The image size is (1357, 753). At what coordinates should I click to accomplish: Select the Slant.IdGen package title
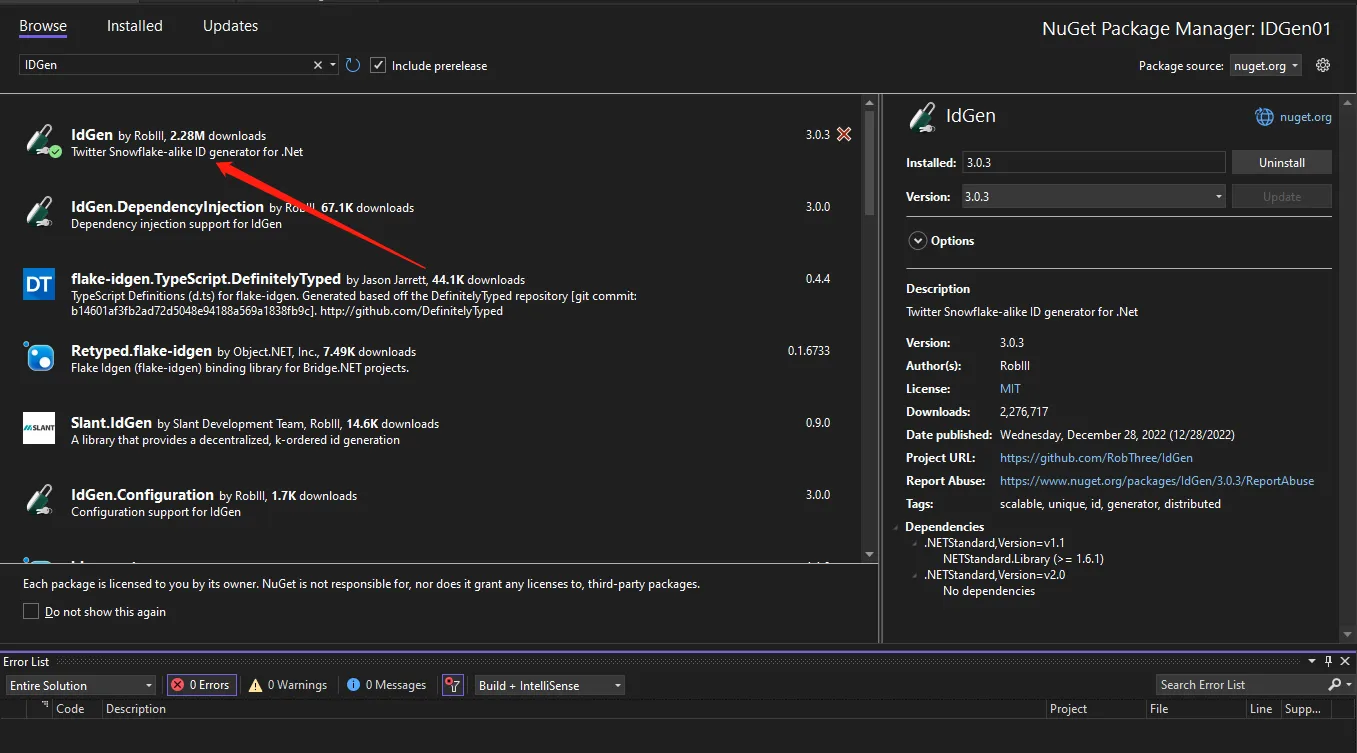click(111, 422)
